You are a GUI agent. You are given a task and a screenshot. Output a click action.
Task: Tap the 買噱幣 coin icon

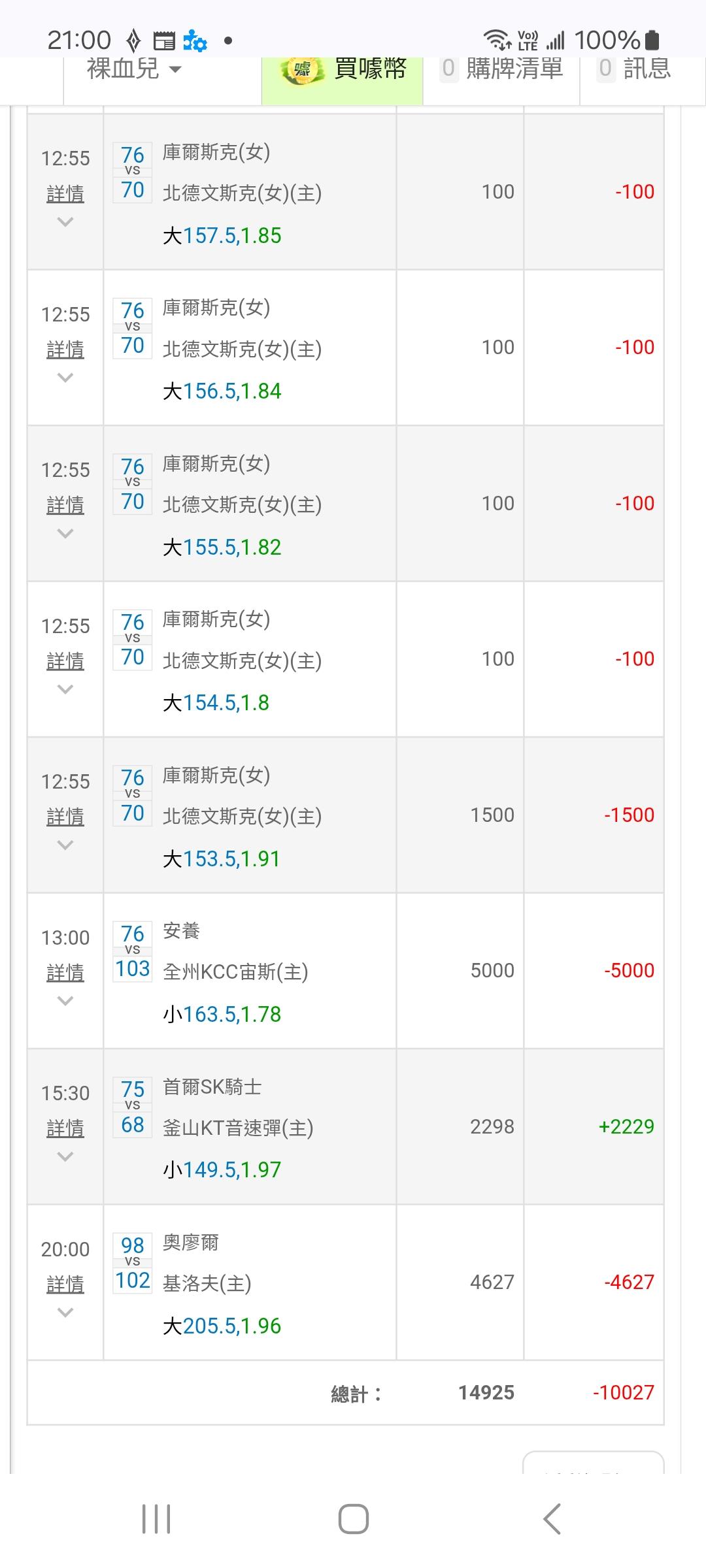pyautogui.click(x=302, y=70)
